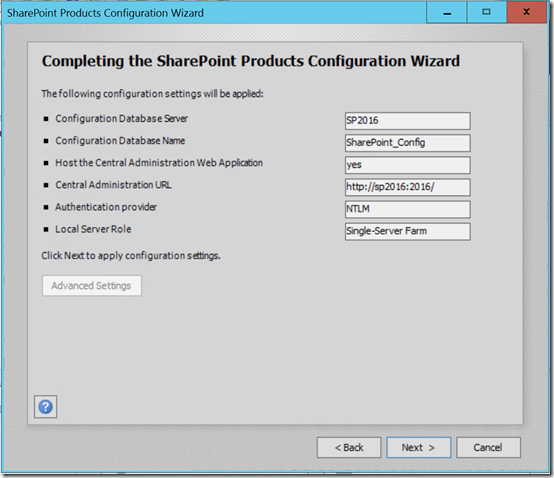The image size is (554, 478).
Task: Select the Configuration Database Server field SP2016
Action: click(x=408, y=121)
